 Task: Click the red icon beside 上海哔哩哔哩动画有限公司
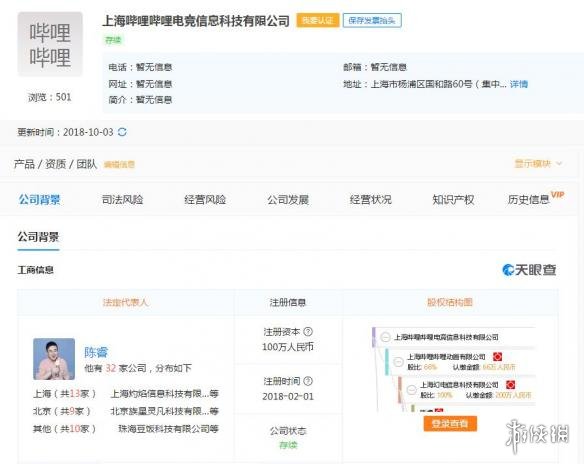(497, 357)
